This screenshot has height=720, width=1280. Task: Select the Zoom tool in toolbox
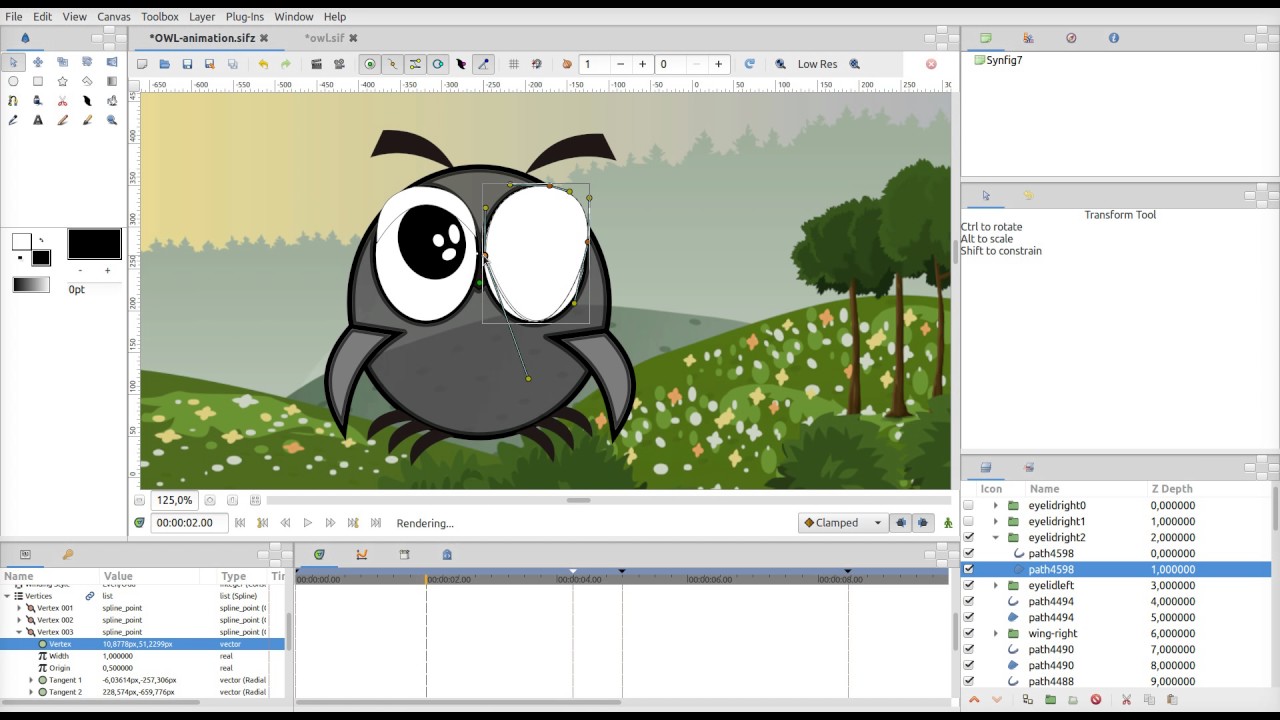pyautogui.click(x=111, y=120)
